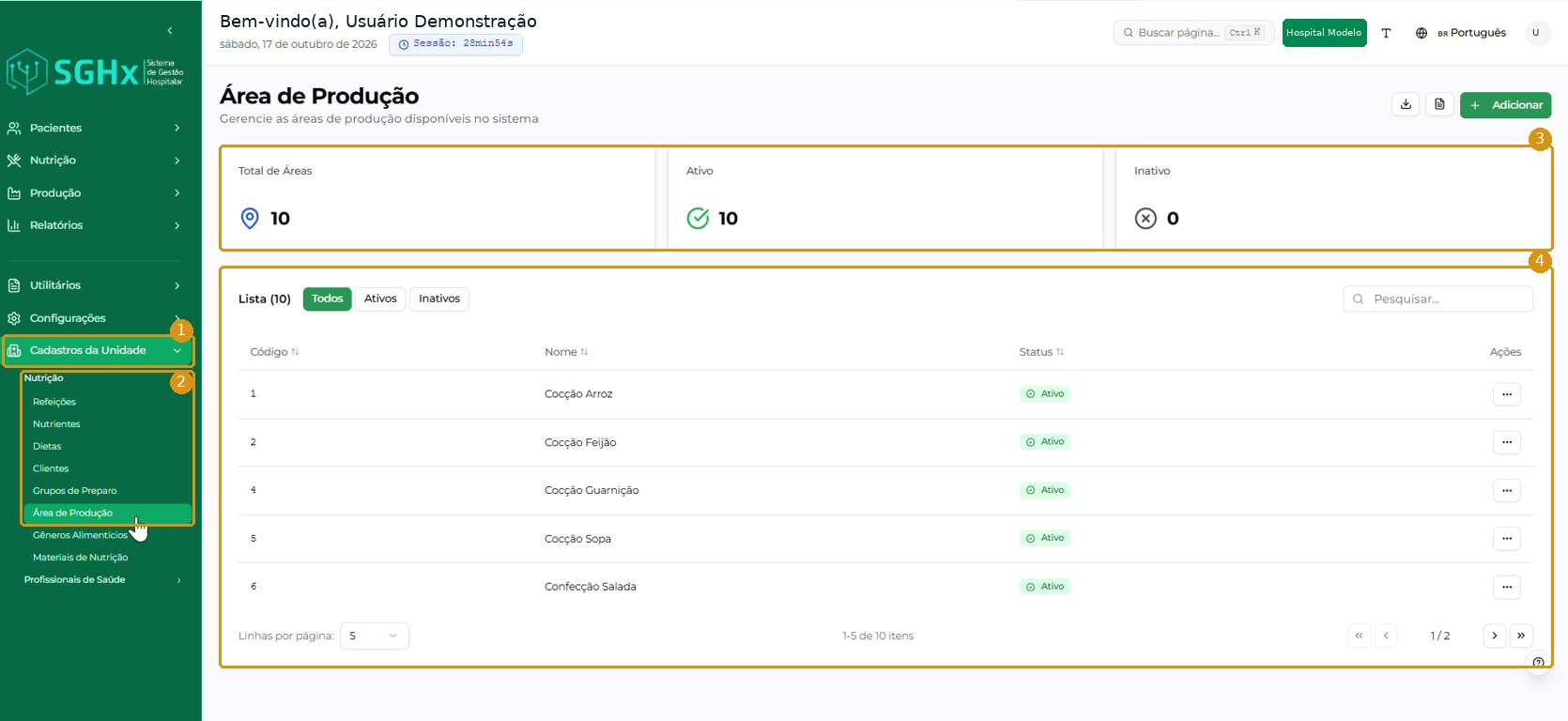Sort the table by Código
Image resolution: width=1568 pixels, height=721 pixels.
(x=274, y=352)
